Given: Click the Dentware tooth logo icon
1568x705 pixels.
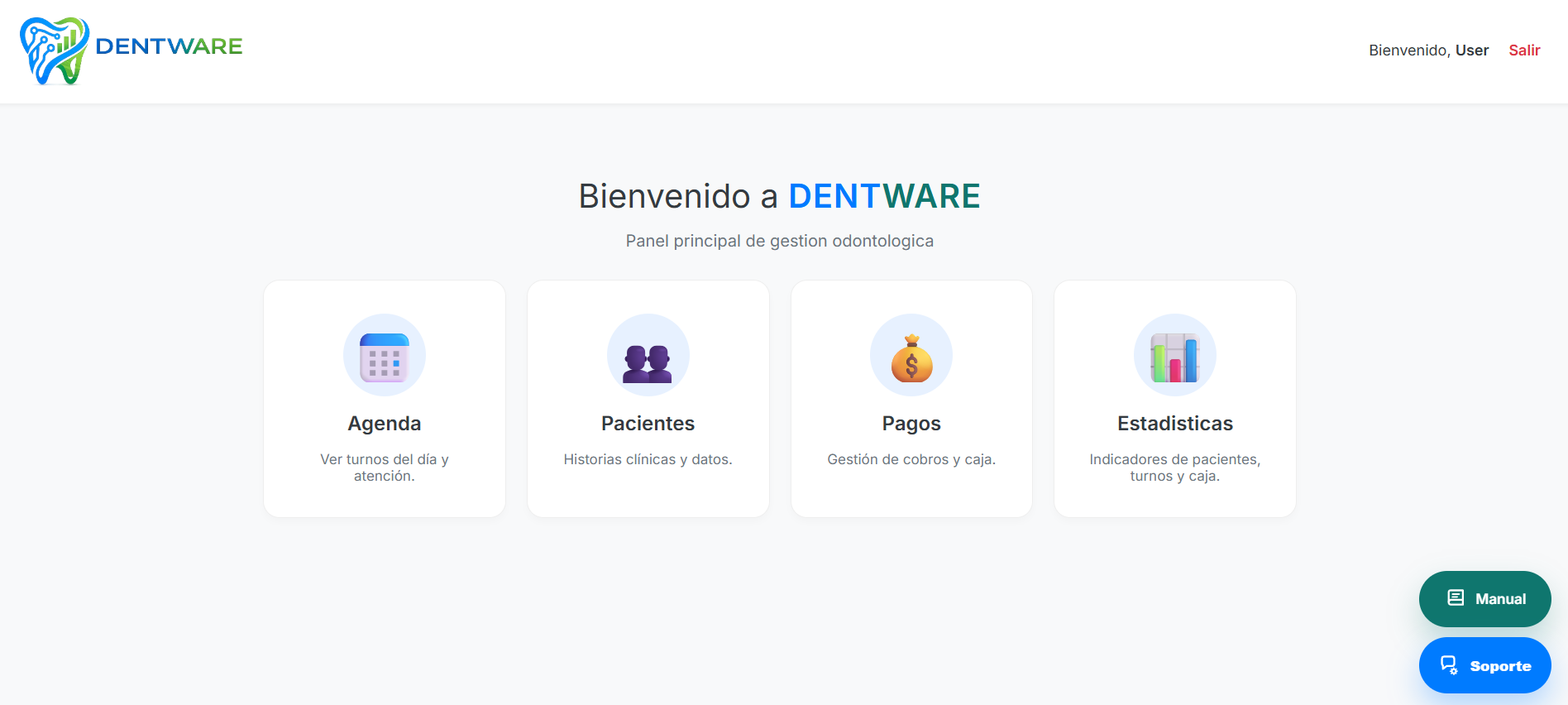Looking at the screenshot, I should pos(55,50).
